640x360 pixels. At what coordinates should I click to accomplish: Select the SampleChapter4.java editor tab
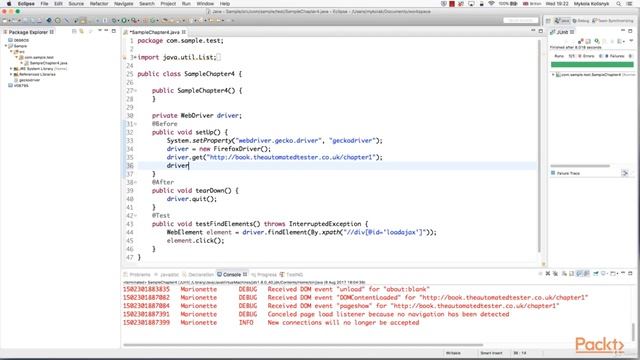pyautogui.click(x=155, y=32)
